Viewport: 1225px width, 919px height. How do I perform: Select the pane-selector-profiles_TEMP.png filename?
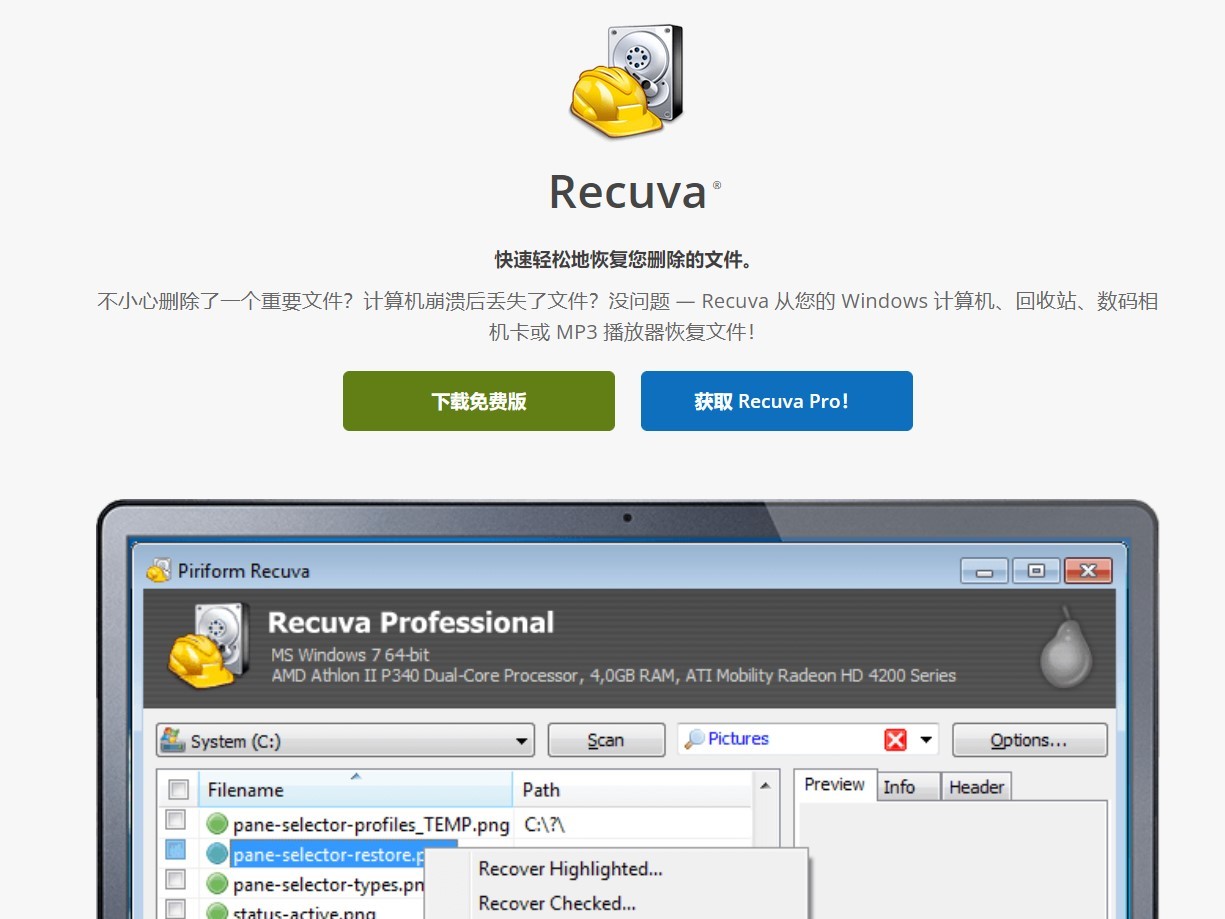click(x=371, y=826)
